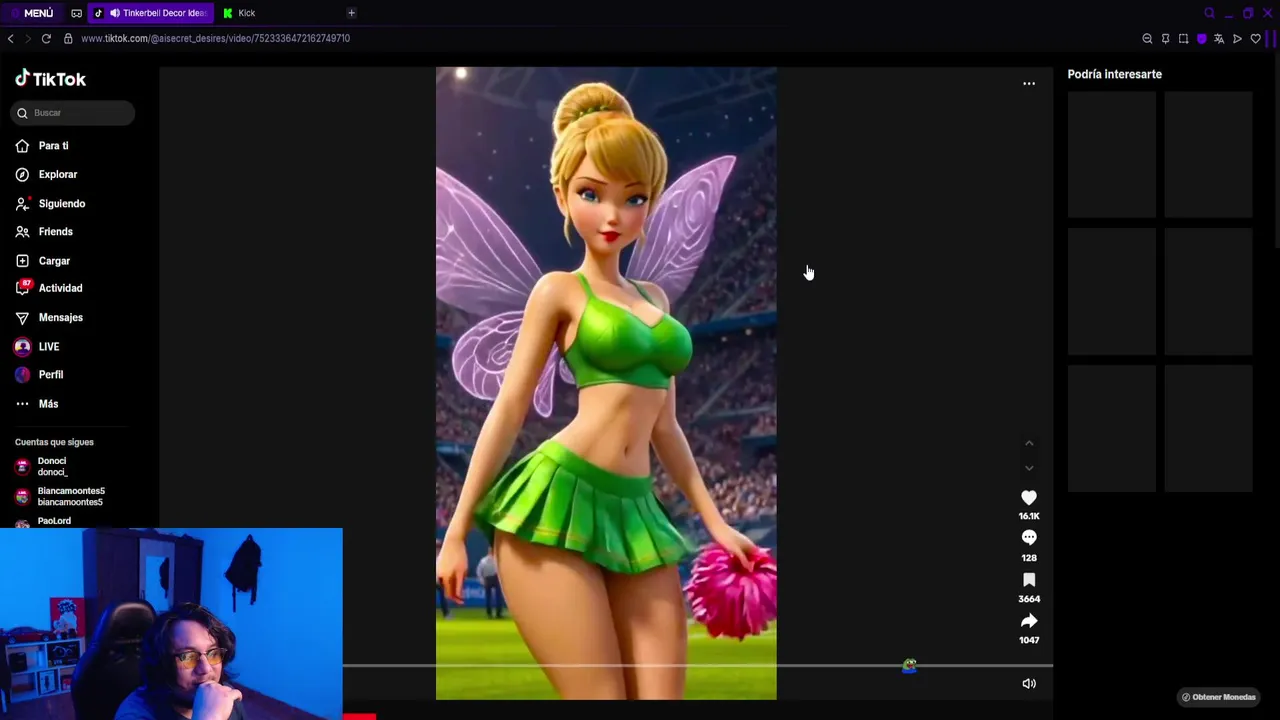Open the LIVE section
The width and height of the screenshot is (1280, 720).
coord(48,346)
